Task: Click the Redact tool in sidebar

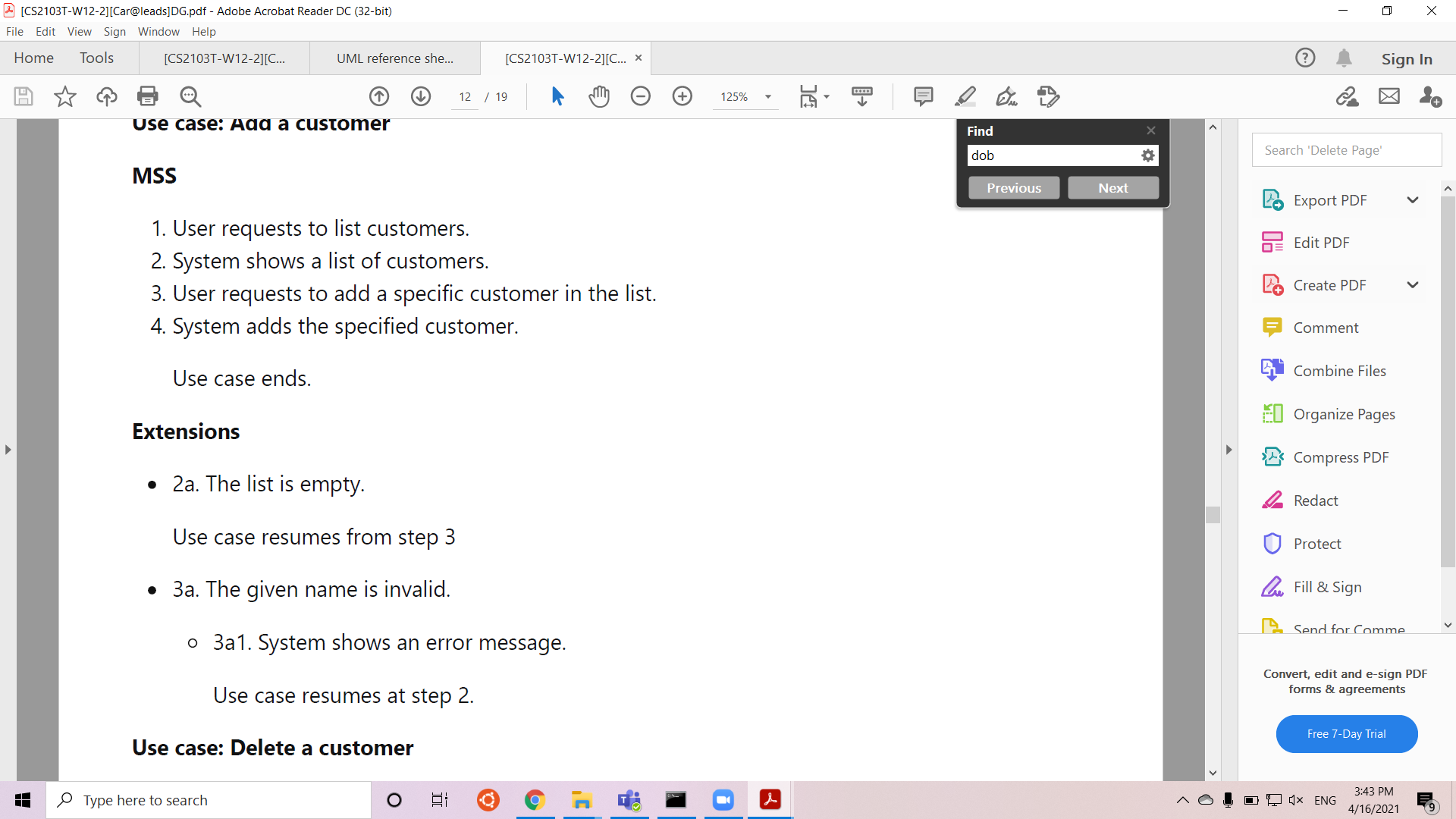Action: coord(1315,500)
